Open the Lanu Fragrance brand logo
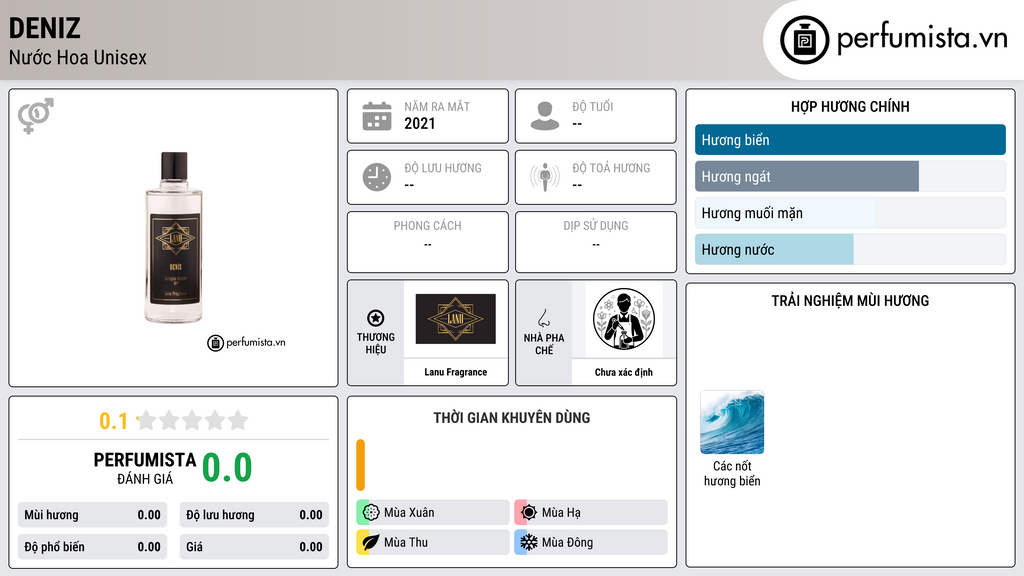Screen dimensions: 1024x576 pos(456,319)
